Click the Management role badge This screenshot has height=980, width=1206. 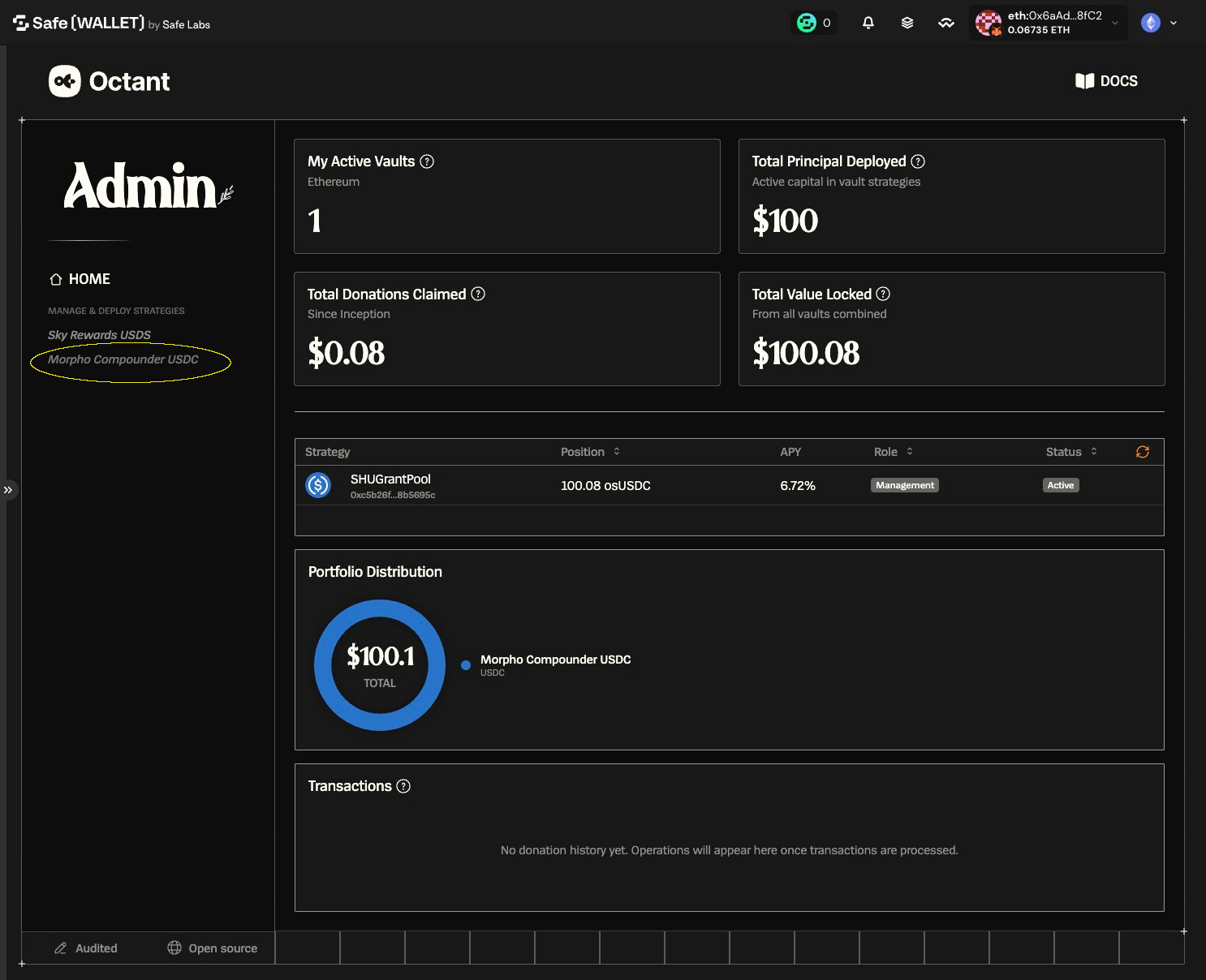(905, 485)
